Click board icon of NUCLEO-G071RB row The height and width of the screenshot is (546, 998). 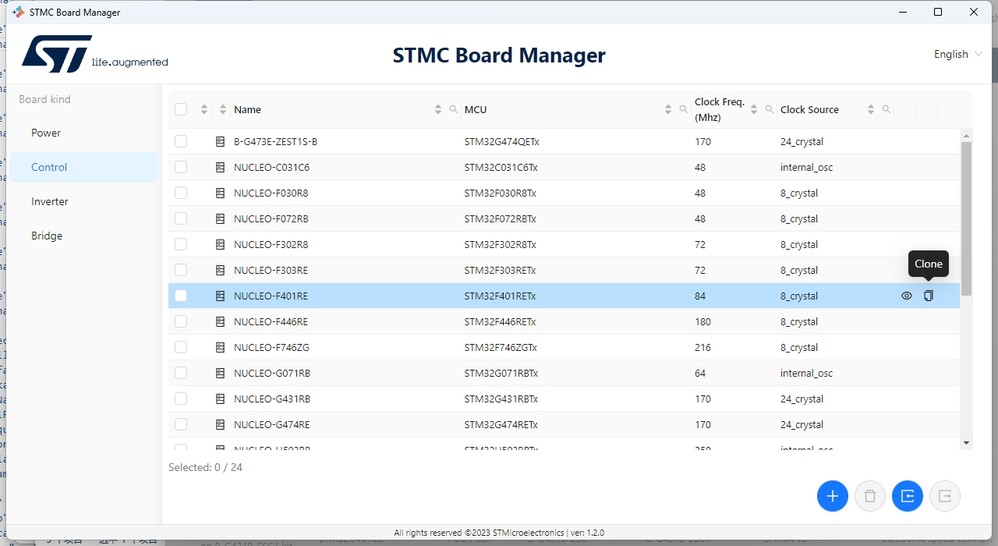tap(220, 374)
